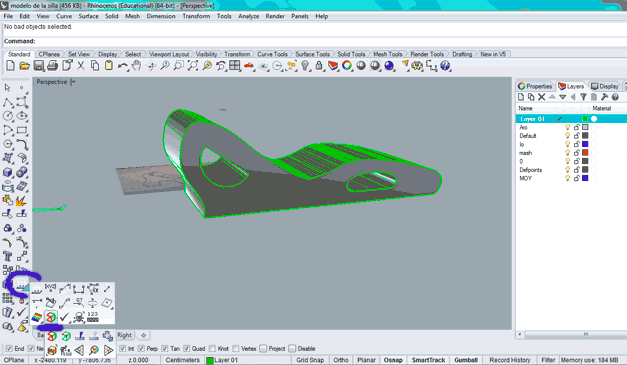Click the skull bad objects icon
This screenshot has height=365, width=627.
(x=79, y=317)
